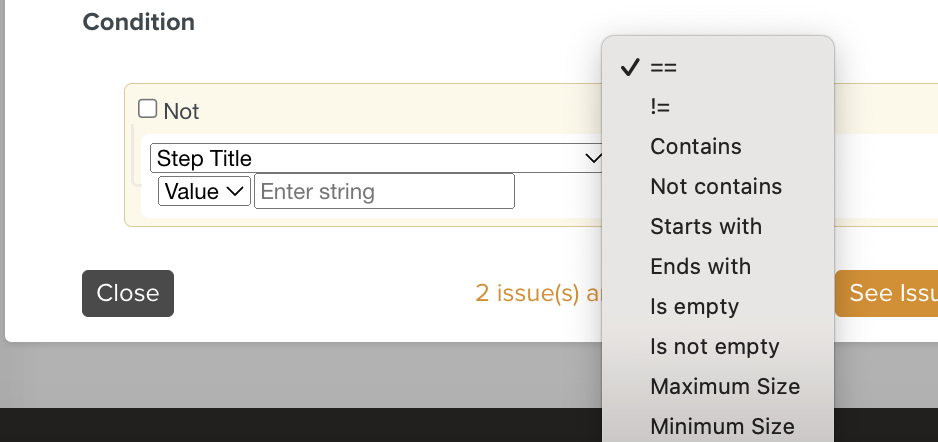Select the Ends with operator
Image resolution: width=938 pixels, height=442 pixels.
700,267
